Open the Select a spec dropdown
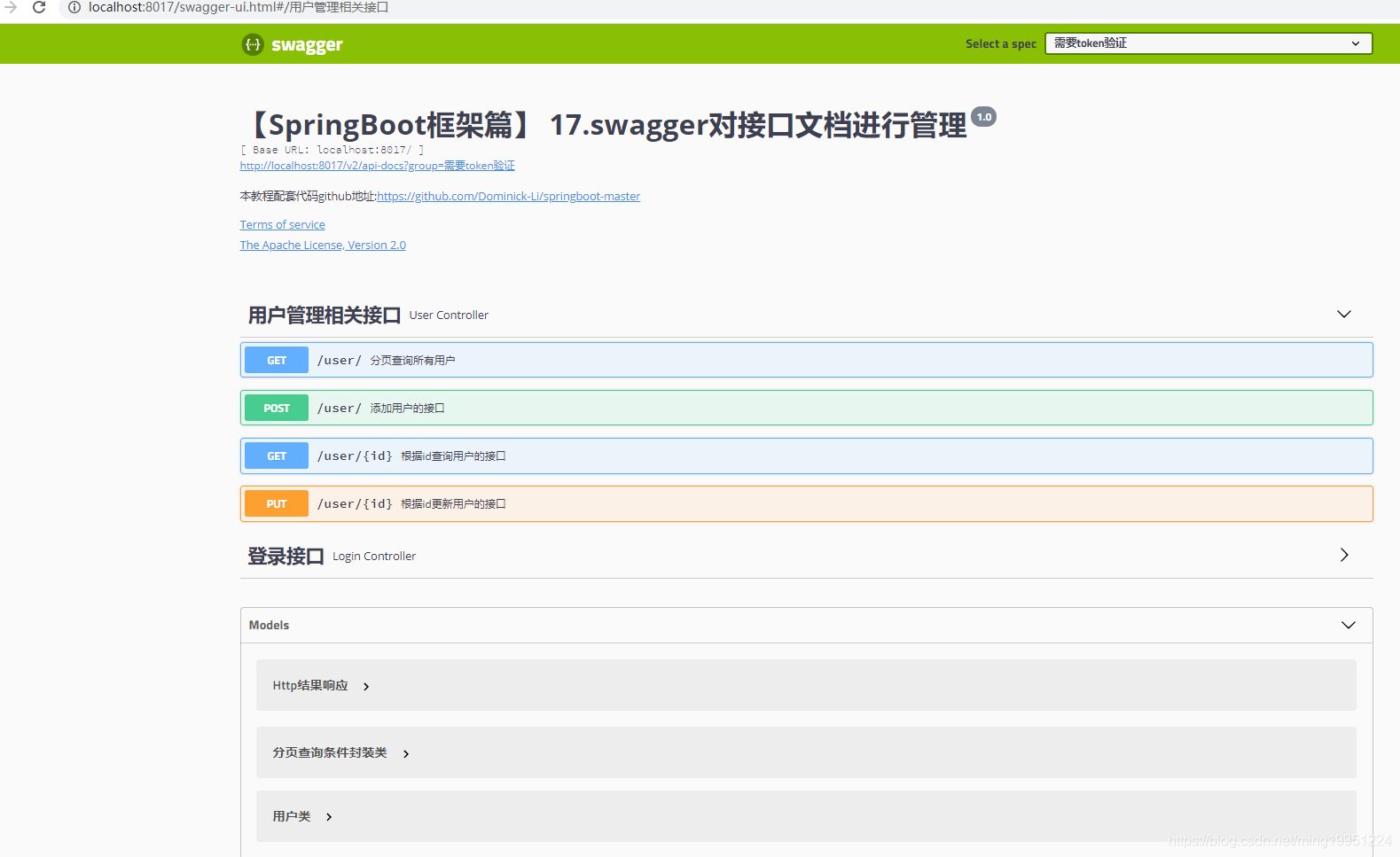 click(x=1208, y=43)
